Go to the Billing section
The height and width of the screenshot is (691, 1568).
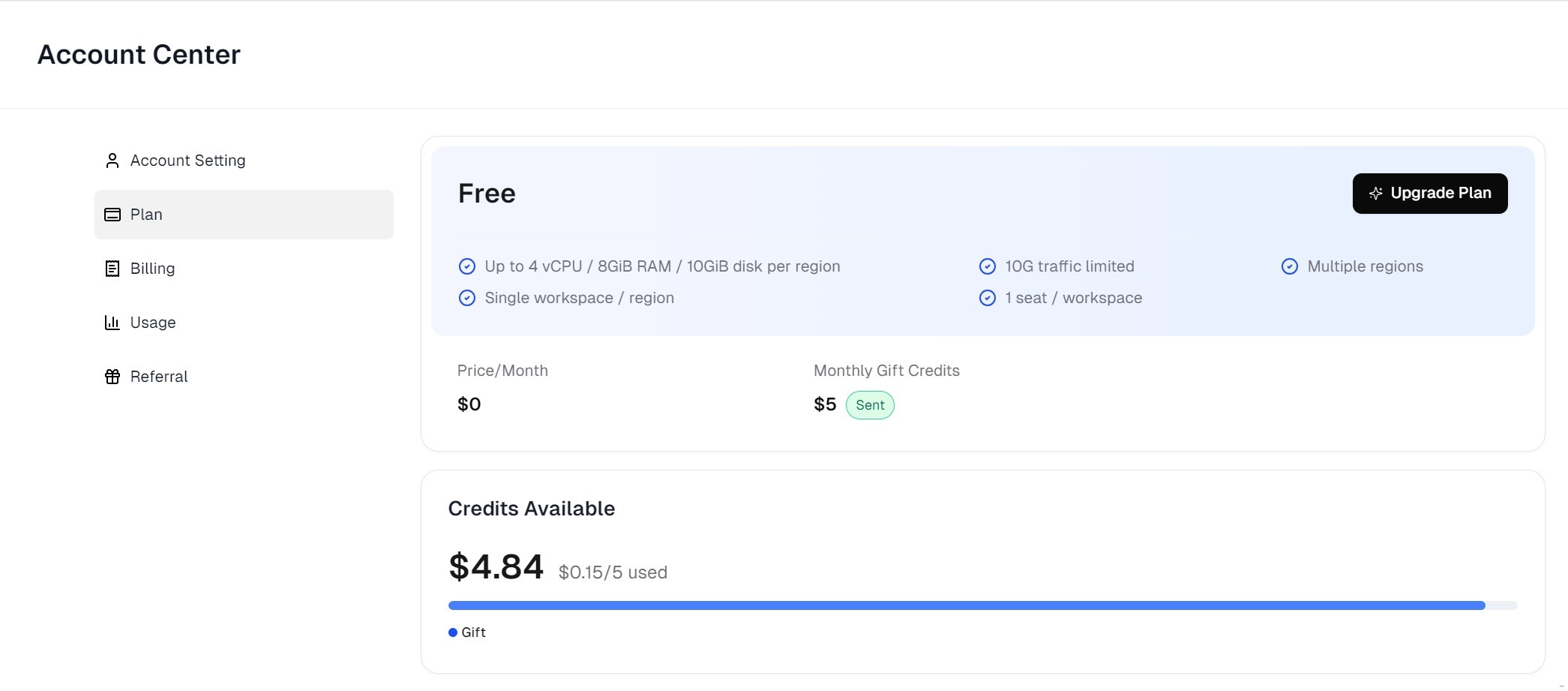click(x=152, y=269)
